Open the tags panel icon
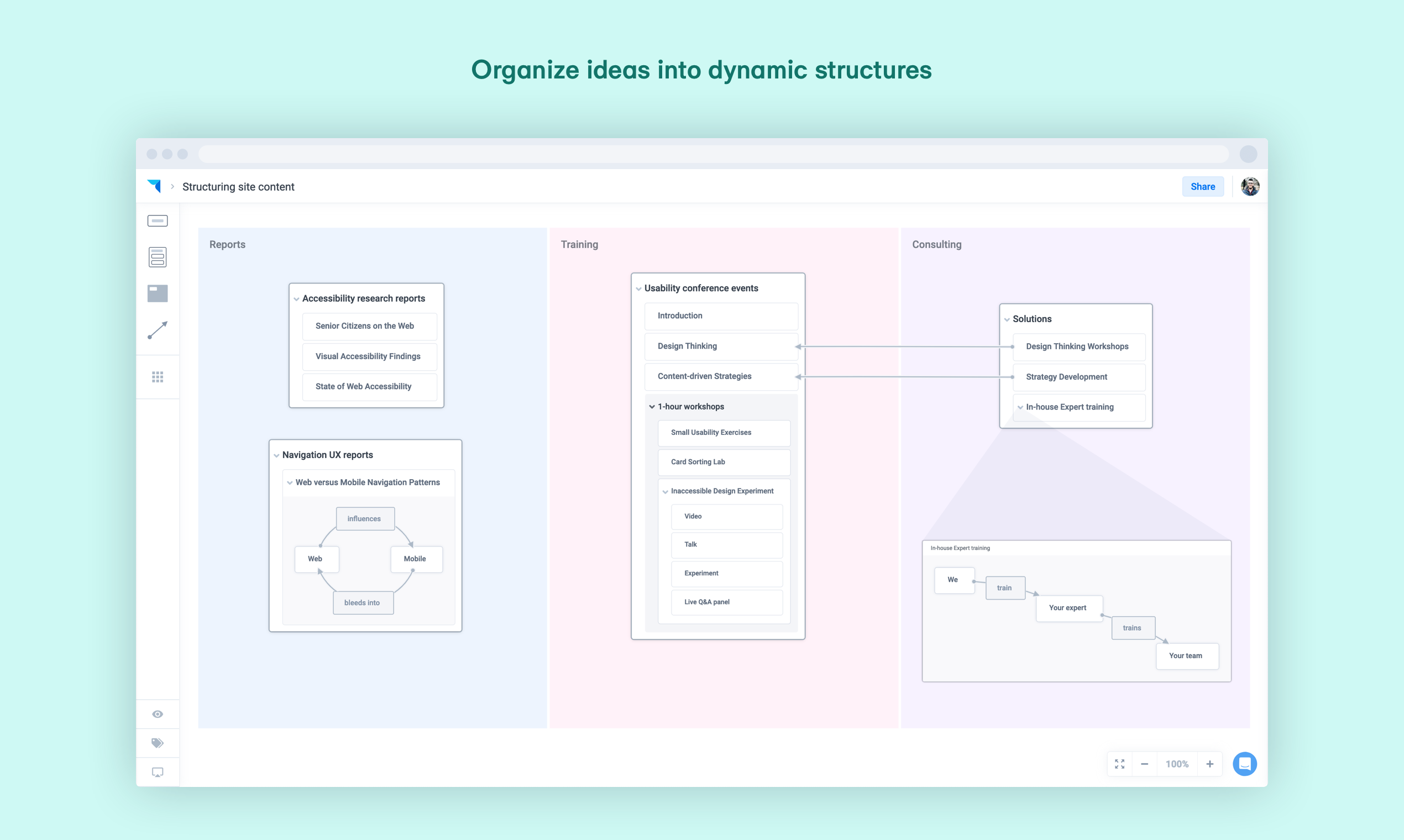This screenshot has height=840, width=1404. (158, 743)
